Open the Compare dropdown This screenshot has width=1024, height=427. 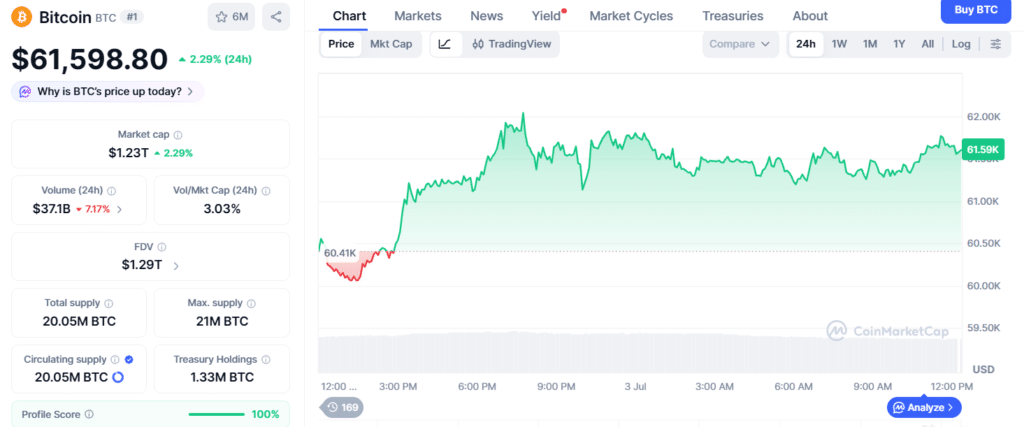tap(741, 44)
